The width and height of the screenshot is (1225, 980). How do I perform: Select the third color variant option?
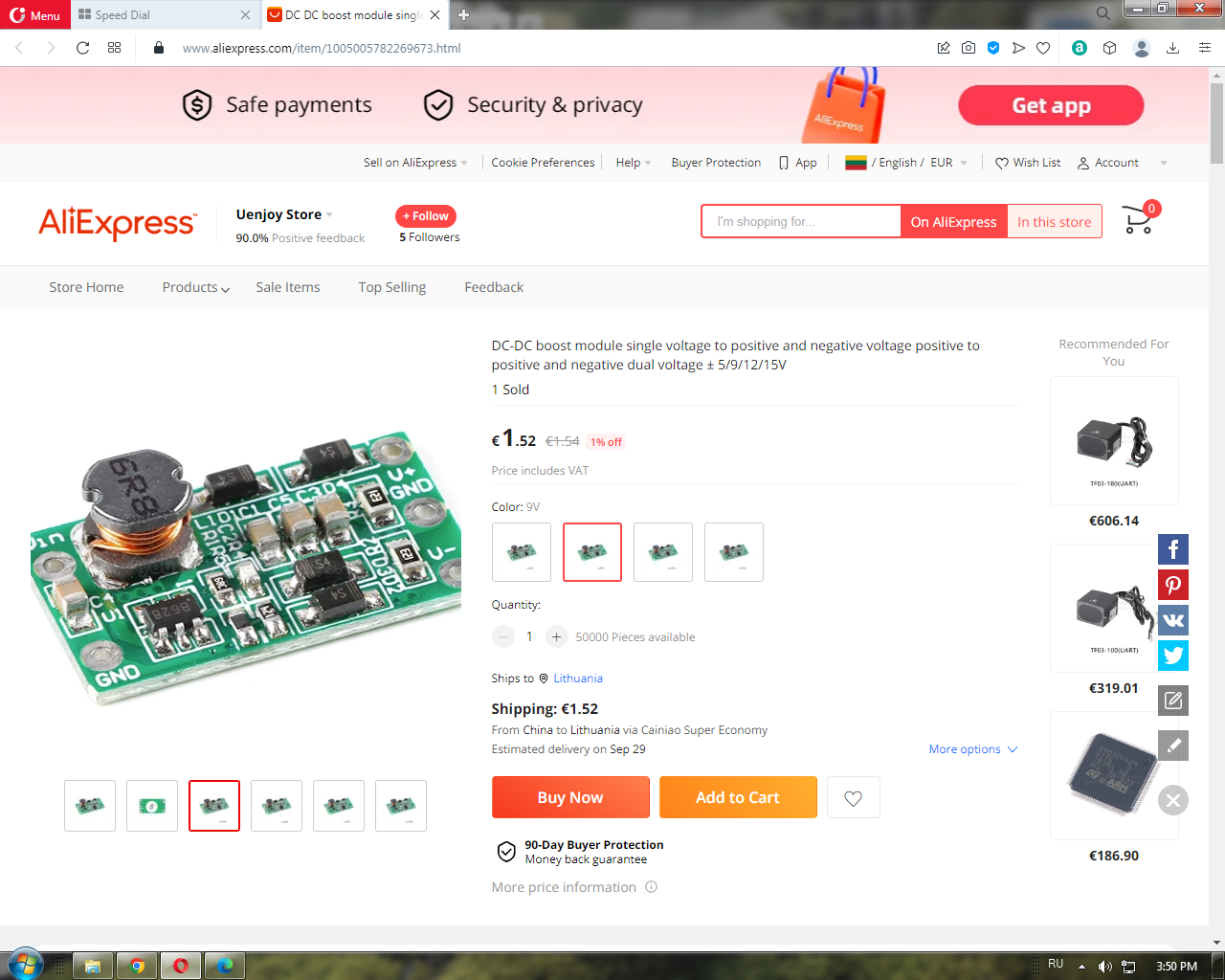coord(663,552)
